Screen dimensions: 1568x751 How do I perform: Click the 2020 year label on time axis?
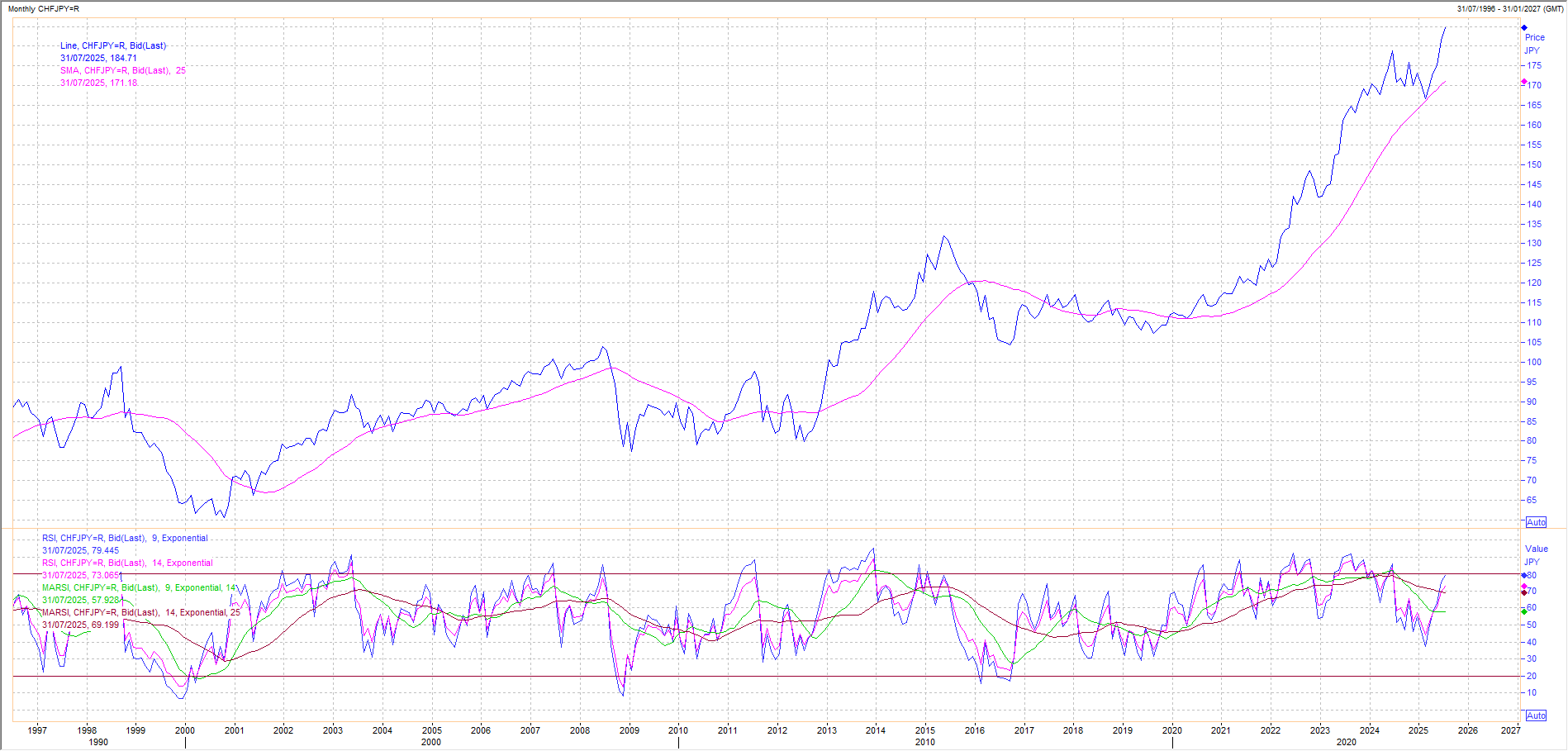click(1171, 730)
